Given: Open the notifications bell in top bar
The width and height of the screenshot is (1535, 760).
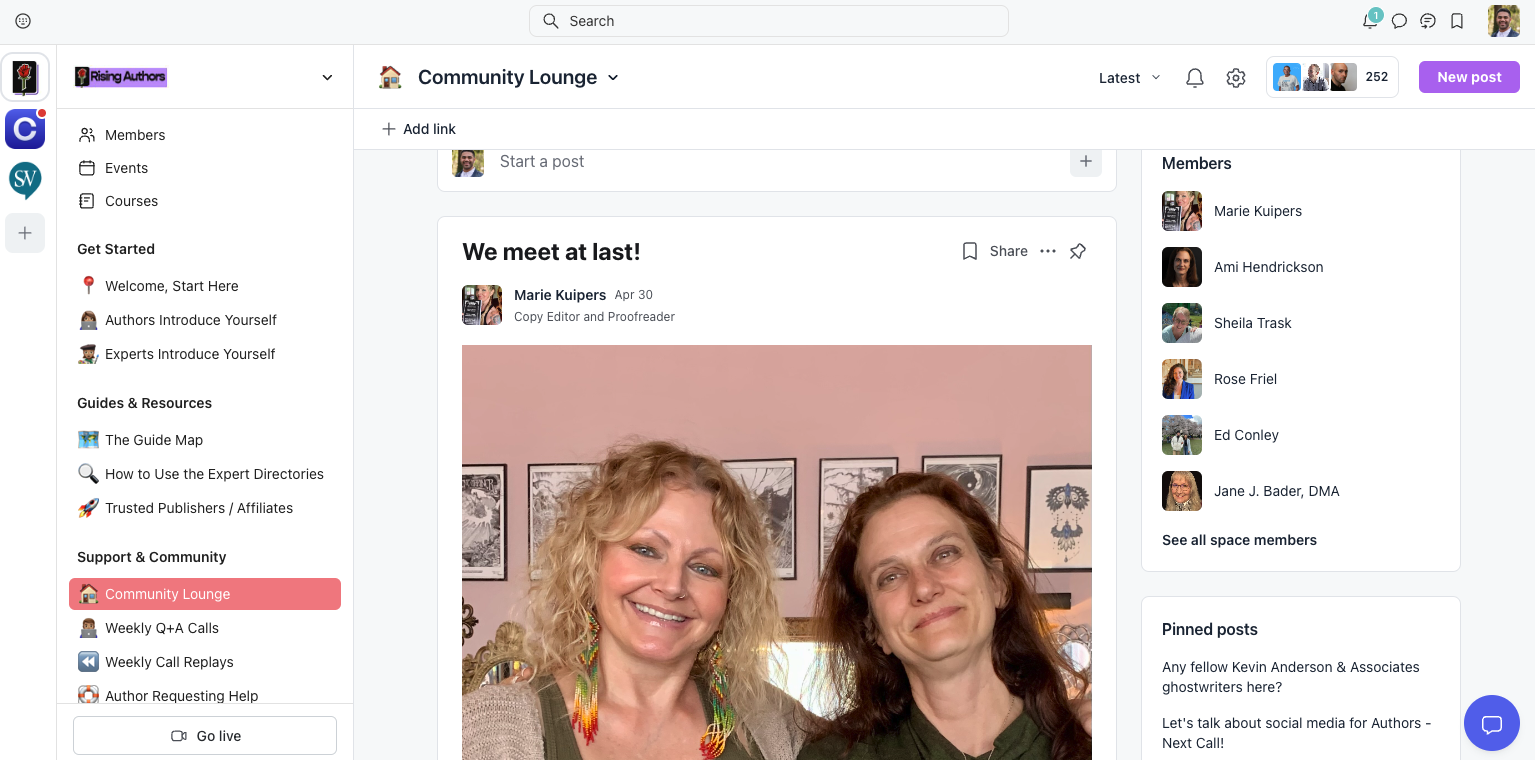Looking at the screenshot, I should click(x=1370, y=21).
